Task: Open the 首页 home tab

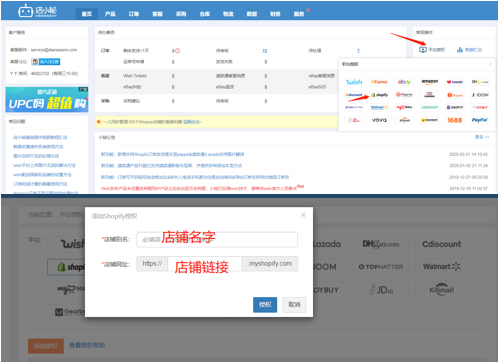Action: pos(87,14)
